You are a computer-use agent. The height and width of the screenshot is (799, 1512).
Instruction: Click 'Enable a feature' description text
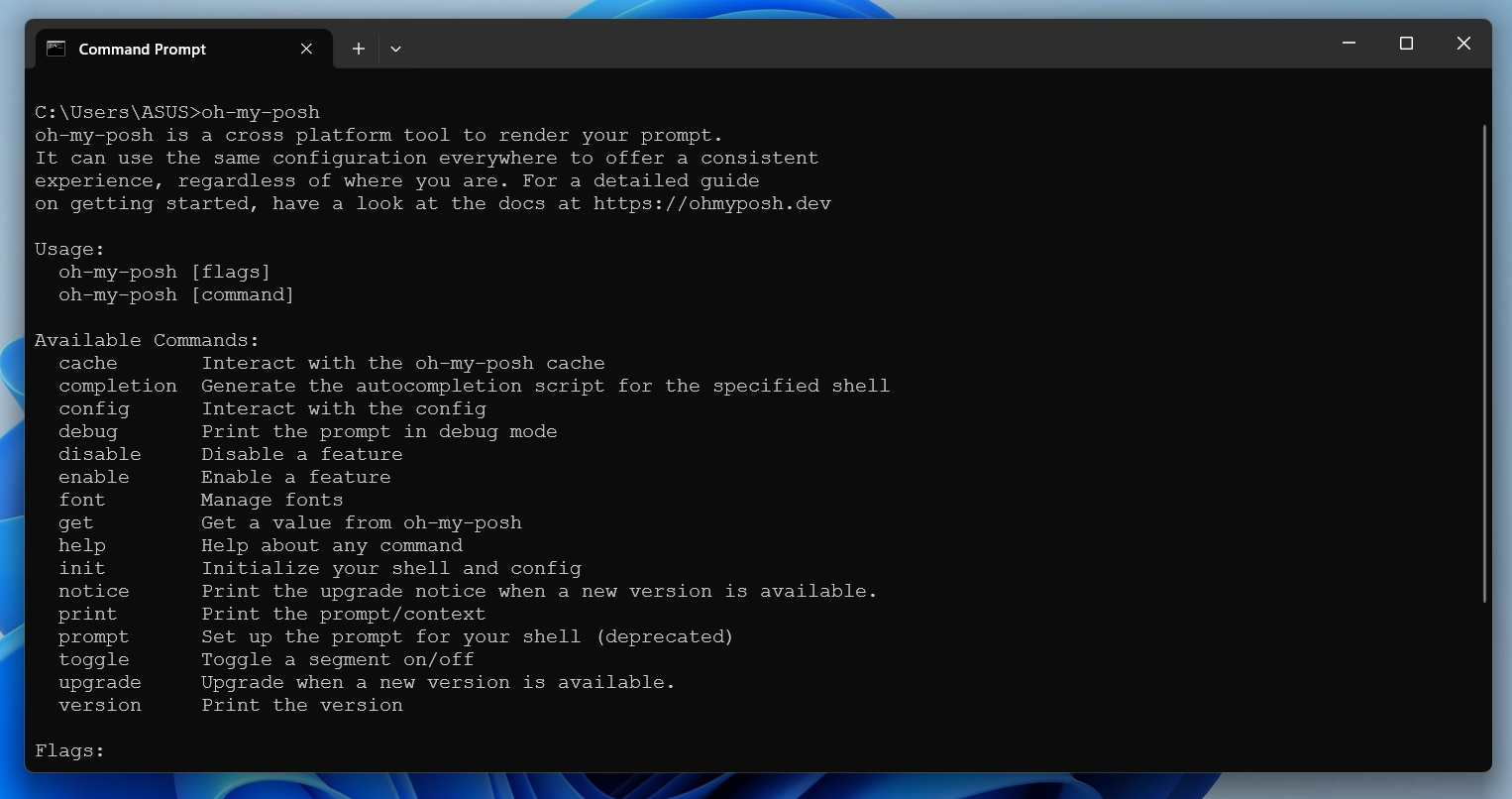pyautogui.click(x=296, y=478)
